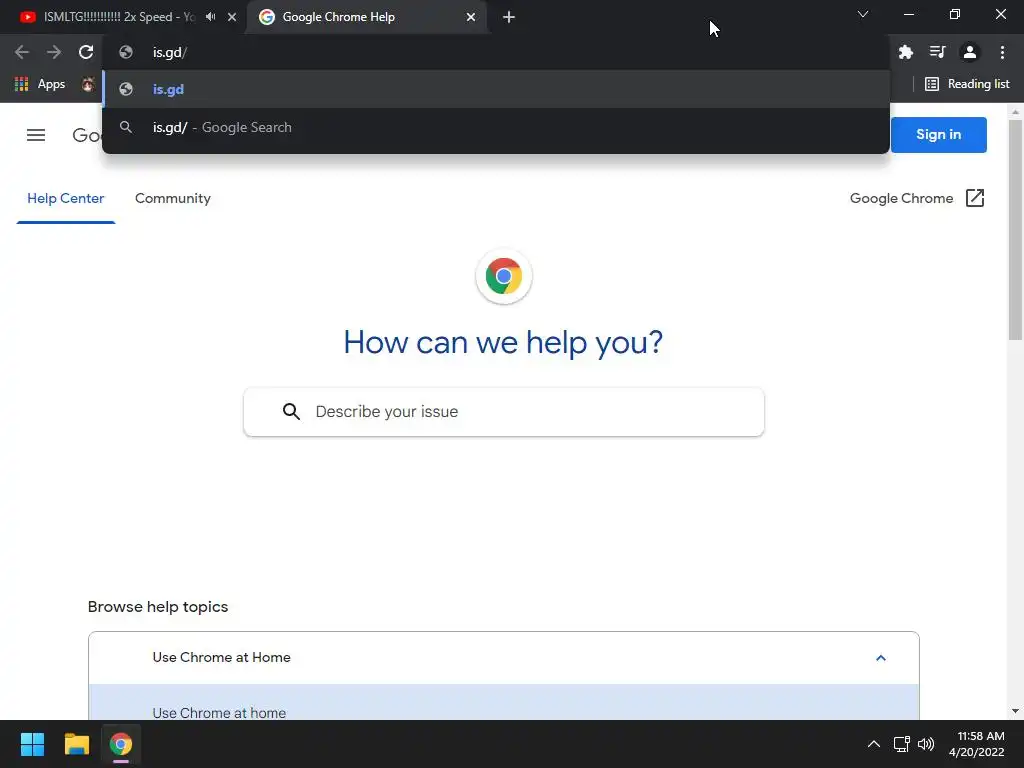Open the tab search chevron
1024x768 pixels.
click(863, 14)
